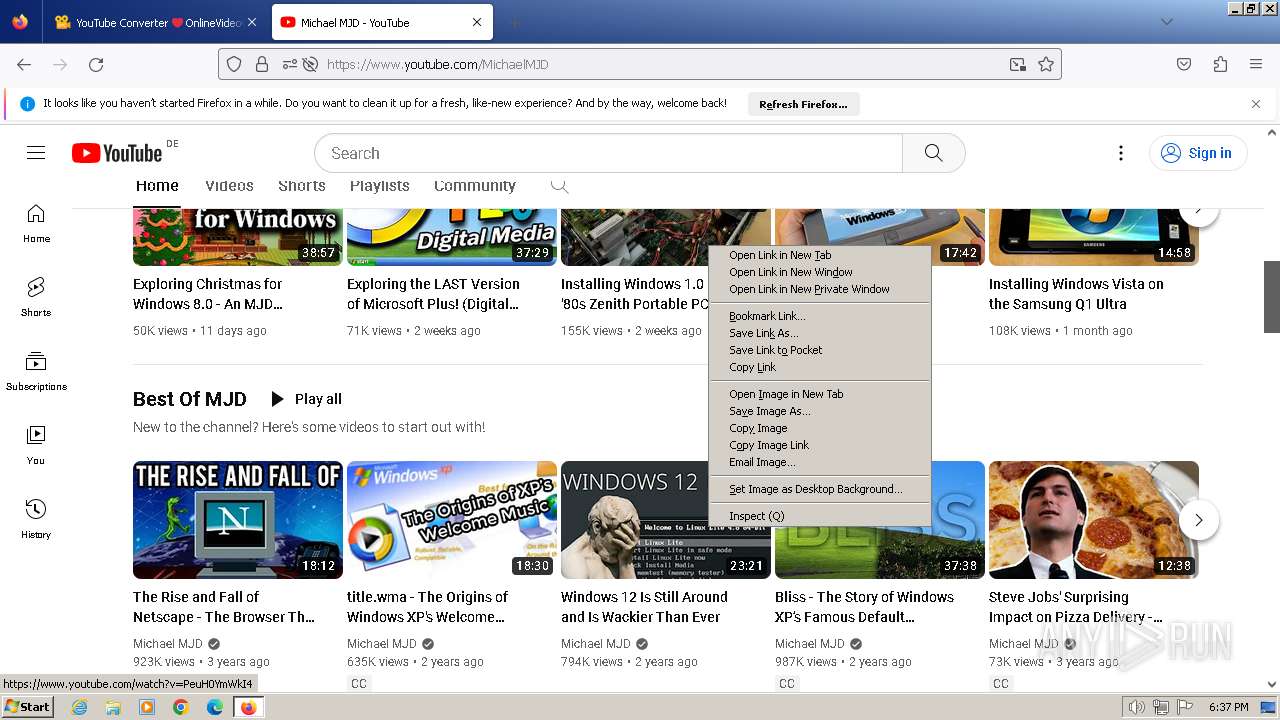Image resolution: width=1280 pixels, height=720 pixels.
Task: Bookmark this page with the star
Action: (1046, 64)
